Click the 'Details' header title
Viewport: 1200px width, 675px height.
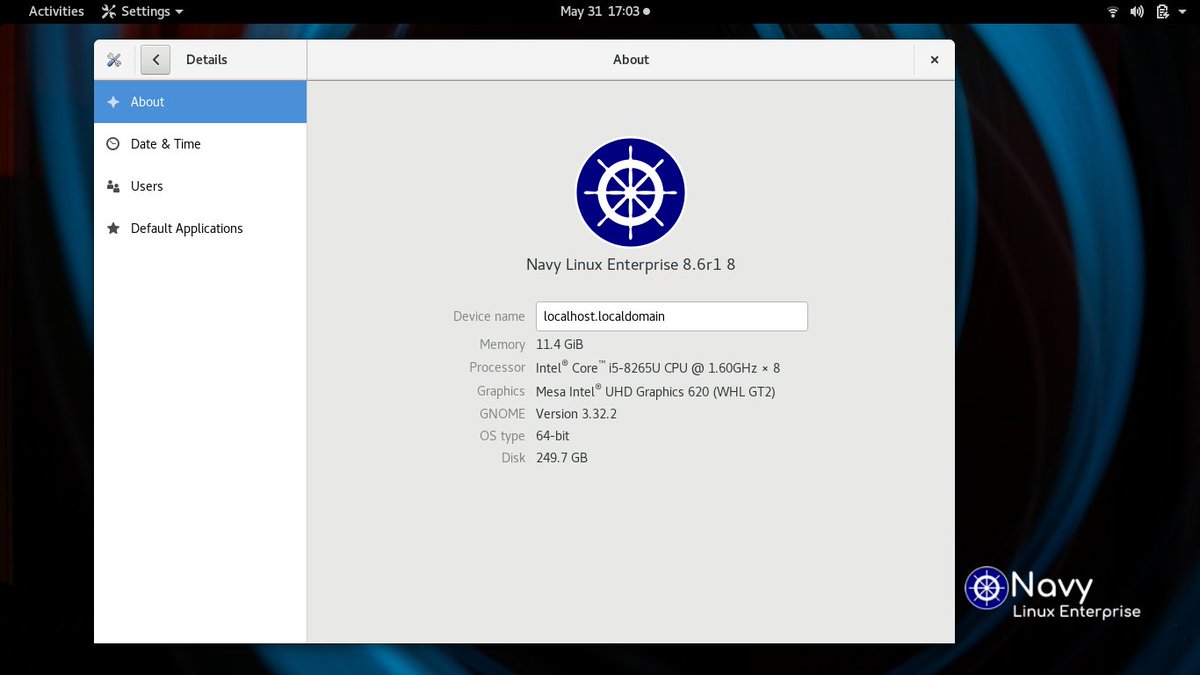click(207, 60)
